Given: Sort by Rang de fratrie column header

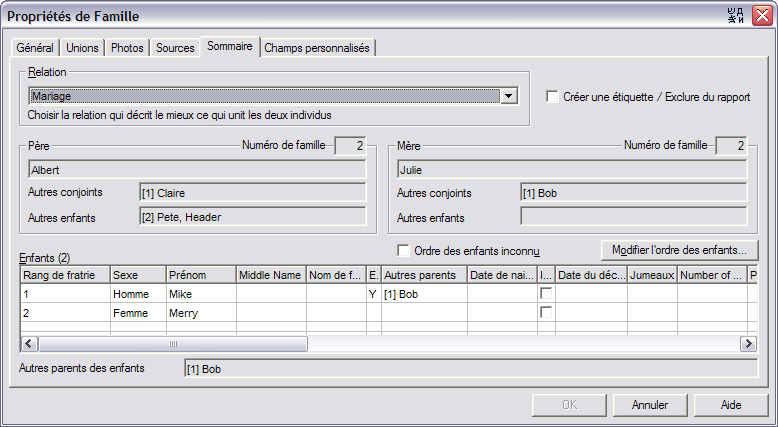Looking at the screenshot, I should tap(65, 275).
